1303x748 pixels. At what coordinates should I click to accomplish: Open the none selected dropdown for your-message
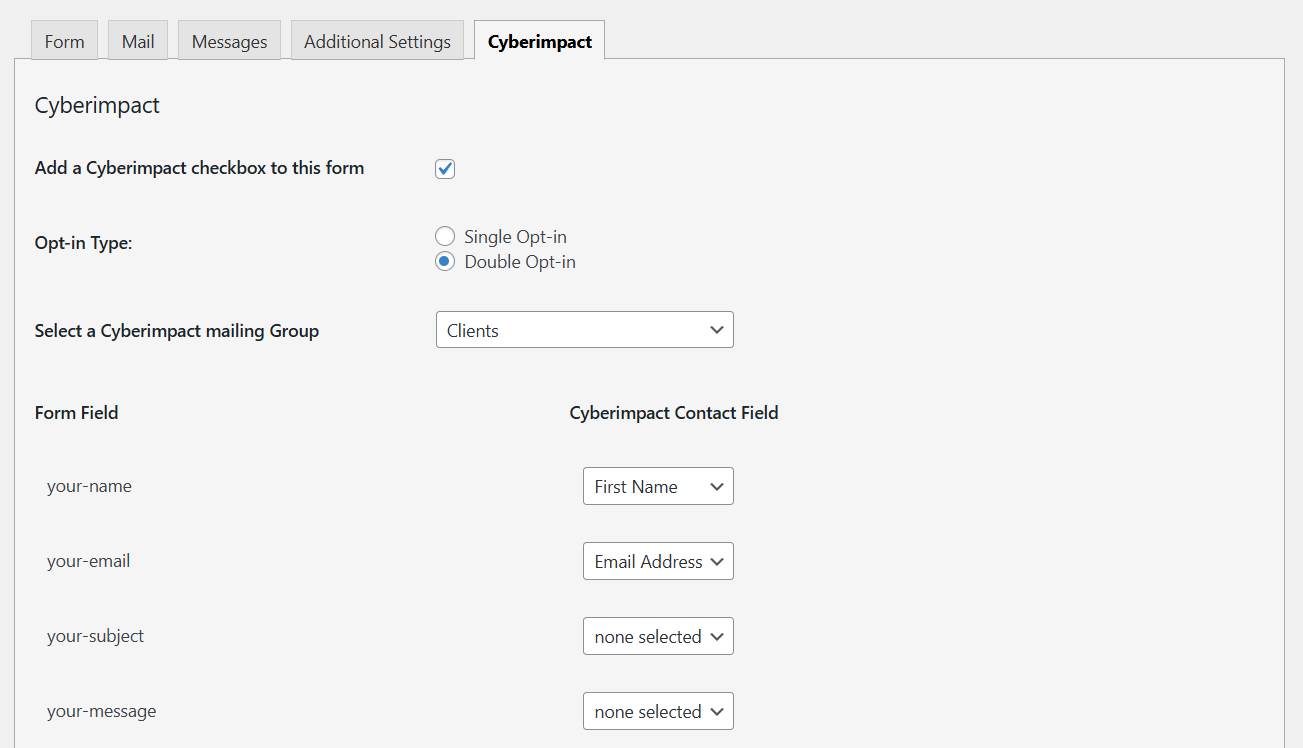(658, 711)
